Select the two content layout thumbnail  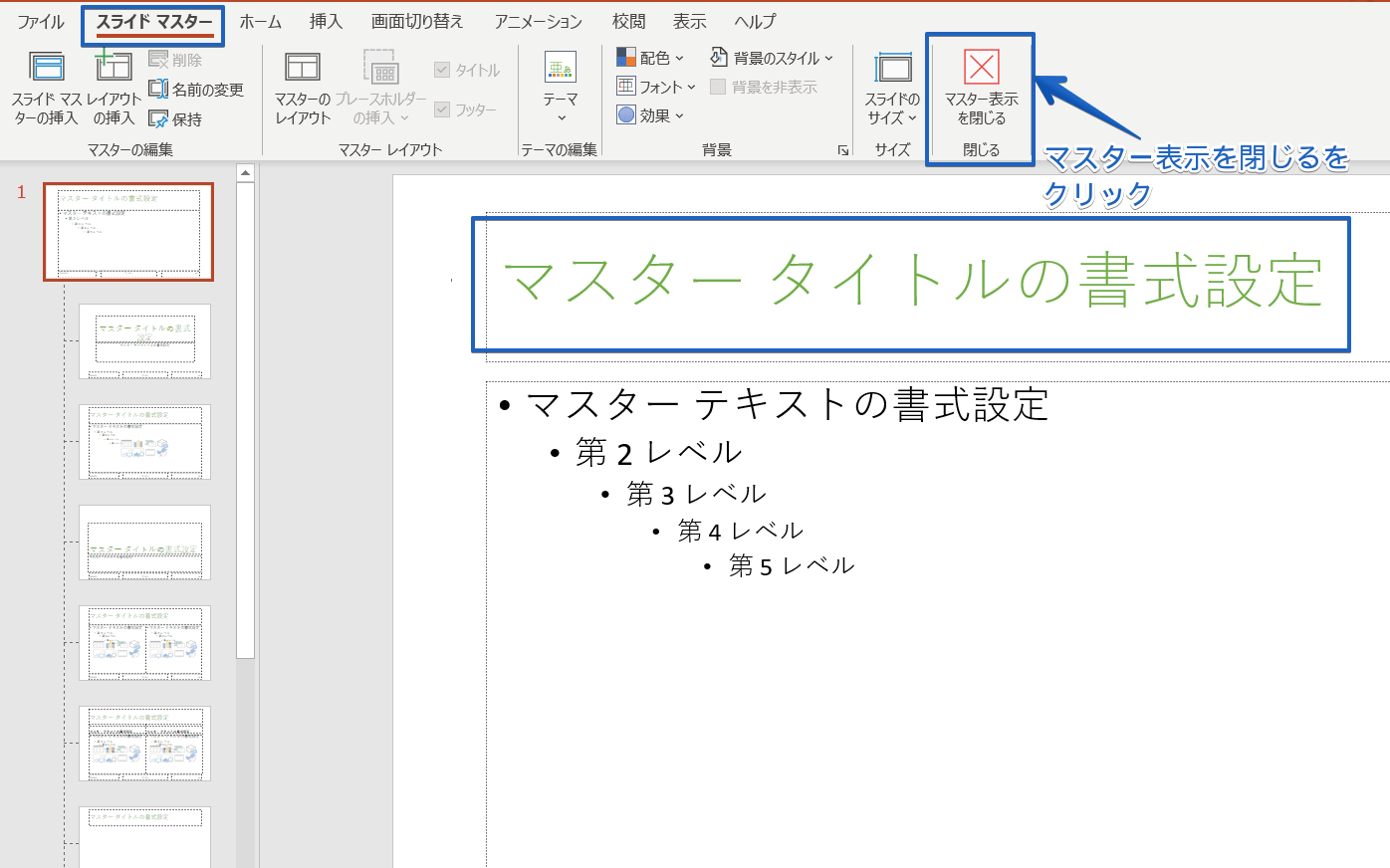[145, 643]
